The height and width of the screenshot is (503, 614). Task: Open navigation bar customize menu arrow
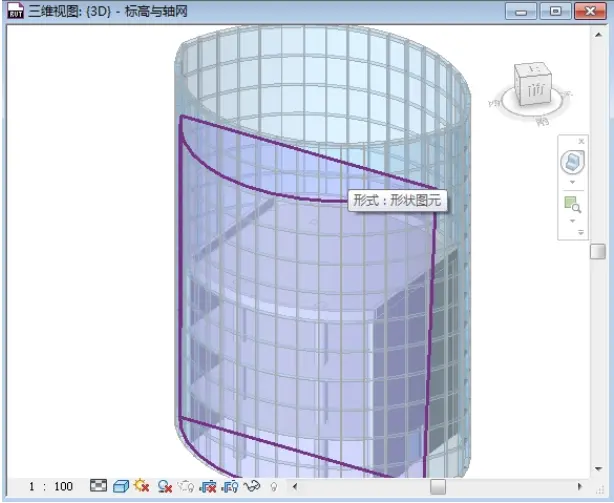coord(581,233)
